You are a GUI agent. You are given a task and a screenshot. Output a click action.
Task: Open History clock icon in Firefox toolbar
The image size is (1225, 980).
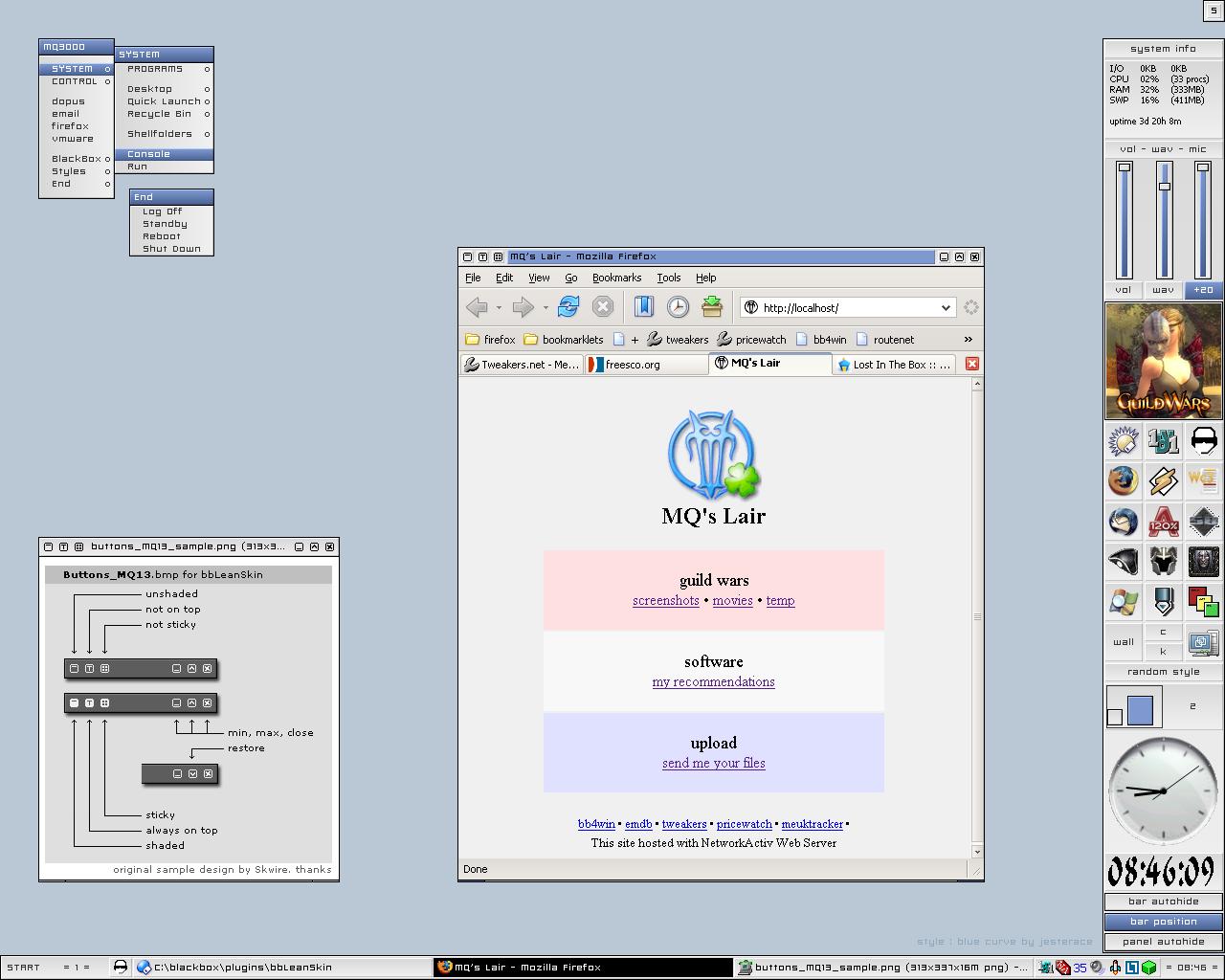[678, 306]
